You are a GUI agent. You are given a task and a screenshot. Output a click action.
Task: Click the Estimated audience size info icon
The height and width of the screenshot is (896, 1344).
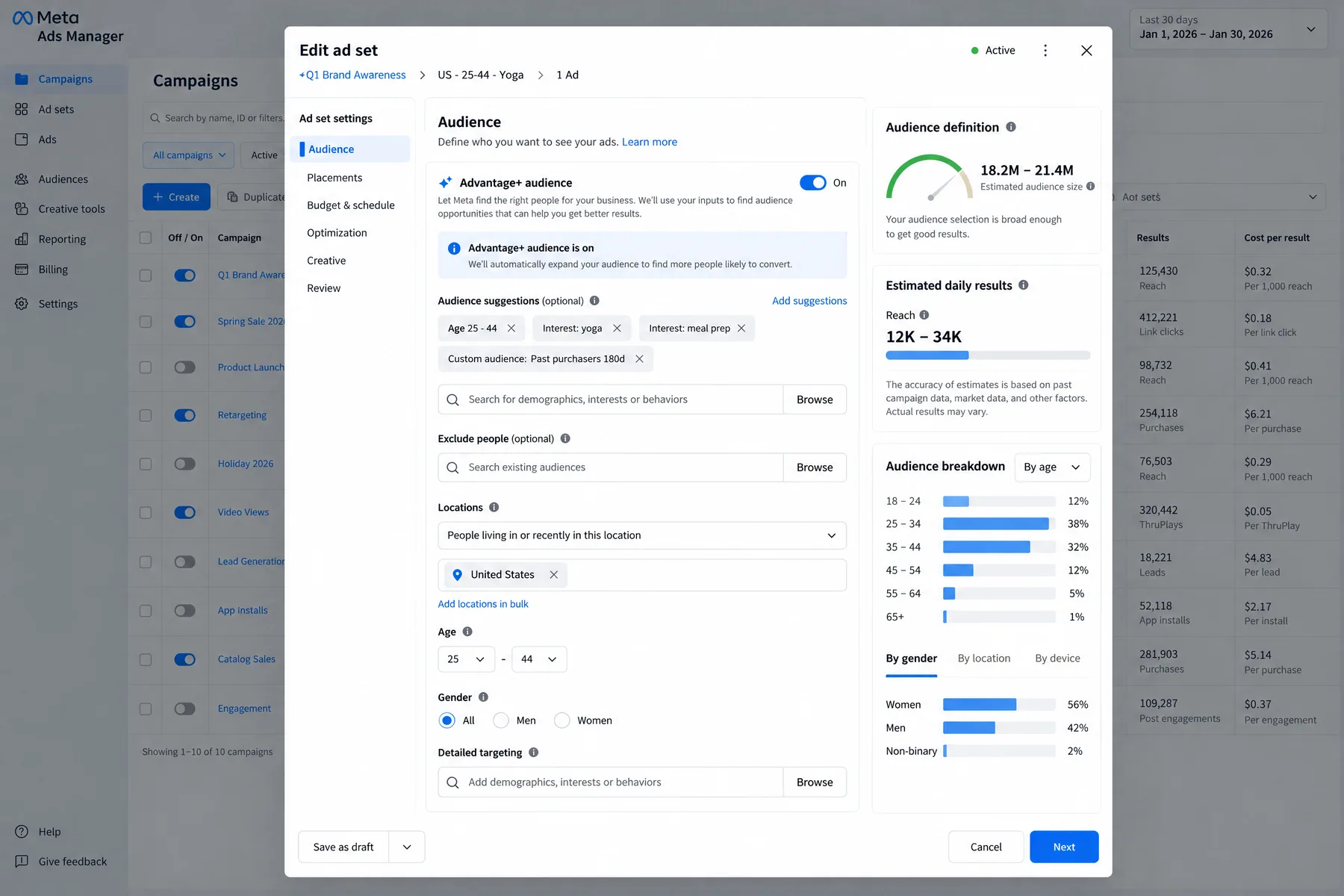click(x=1091, y=187)
